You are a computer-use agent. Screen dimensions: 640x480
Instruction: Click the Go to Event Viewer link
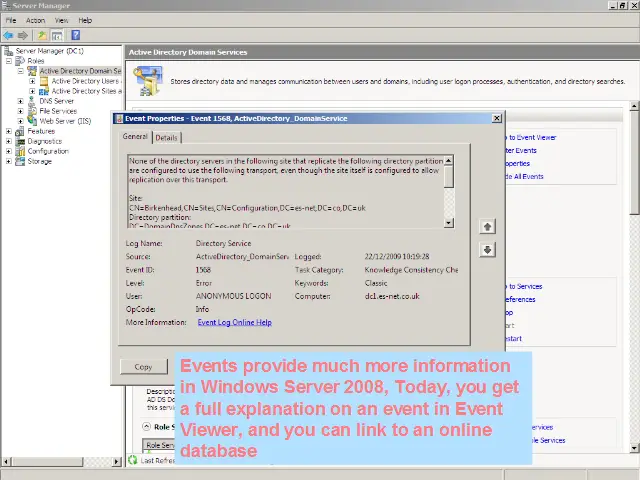(531, 138)
